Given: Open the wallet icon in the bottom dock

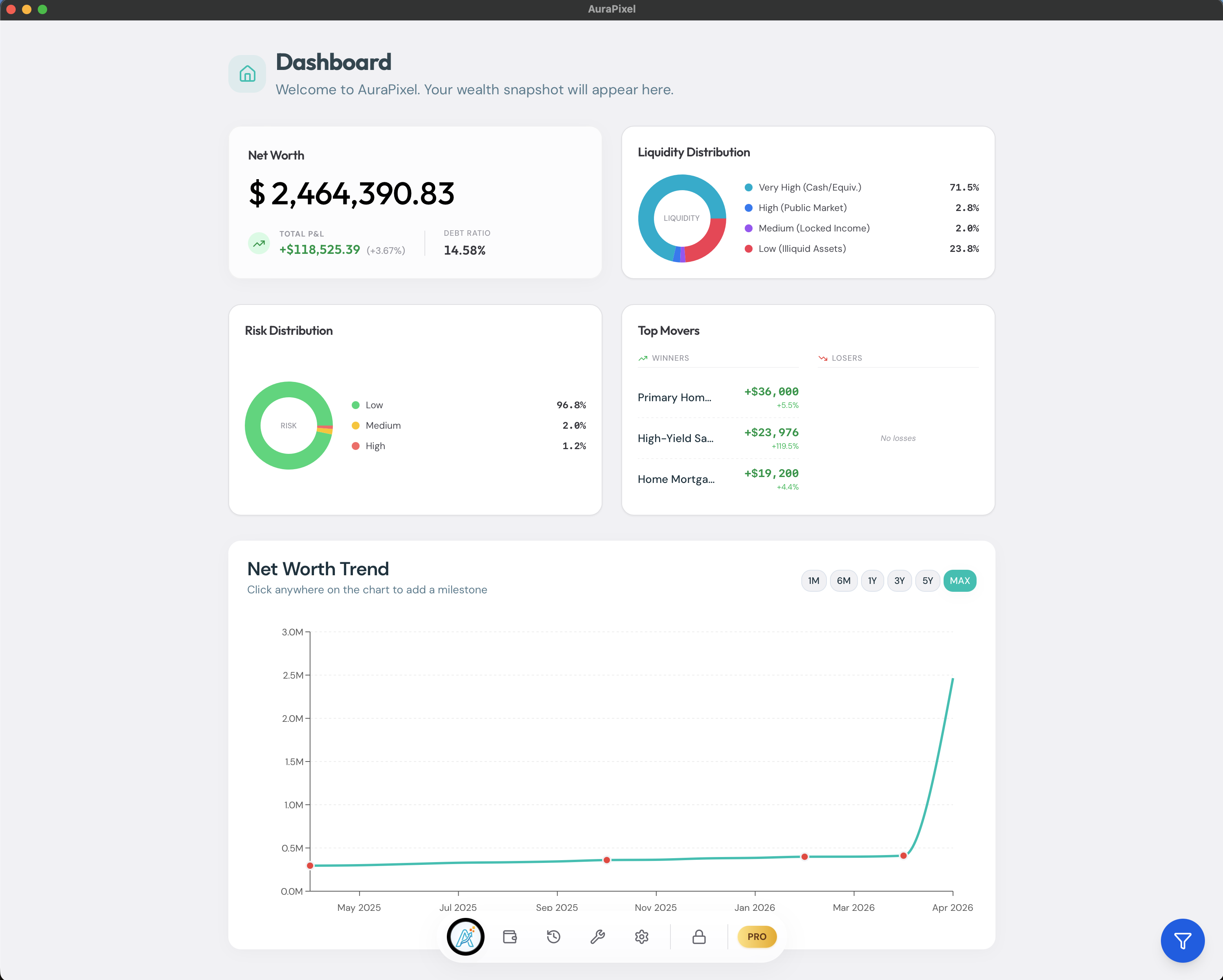Looking at the screenshot, I should (509, 936).
